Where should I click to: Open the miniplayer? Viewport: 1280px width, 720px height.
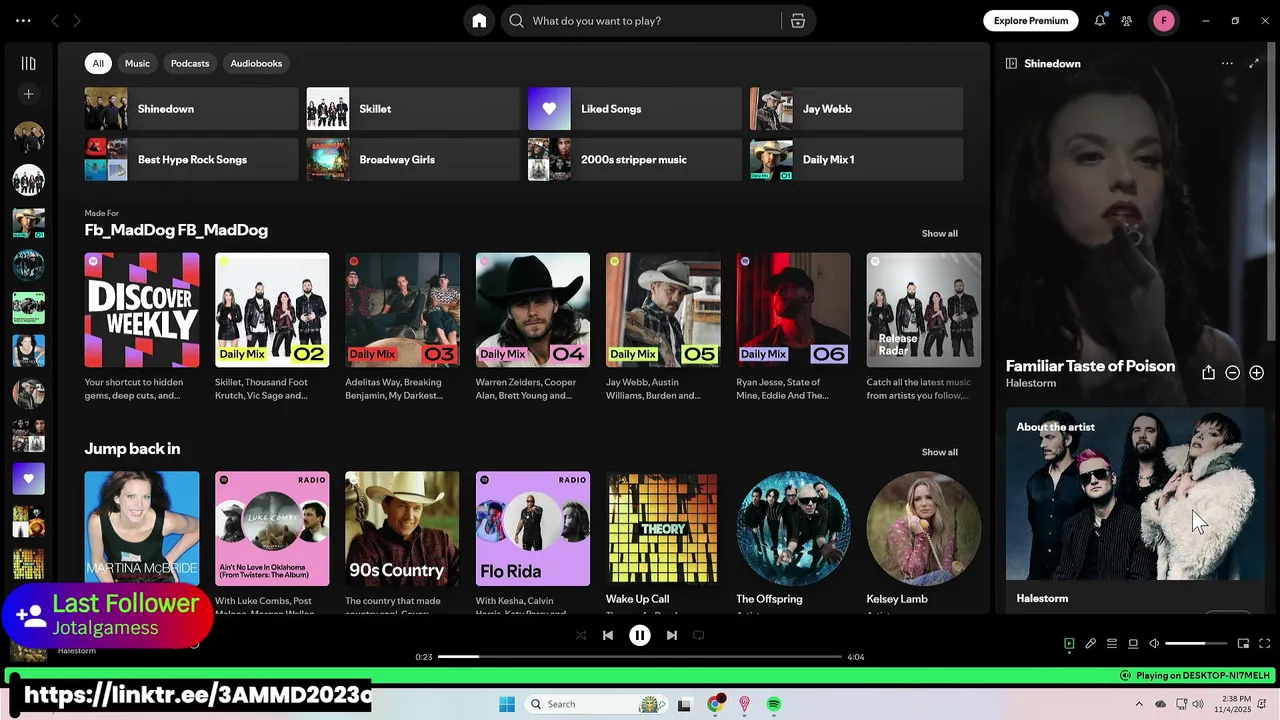point(1243,644)
